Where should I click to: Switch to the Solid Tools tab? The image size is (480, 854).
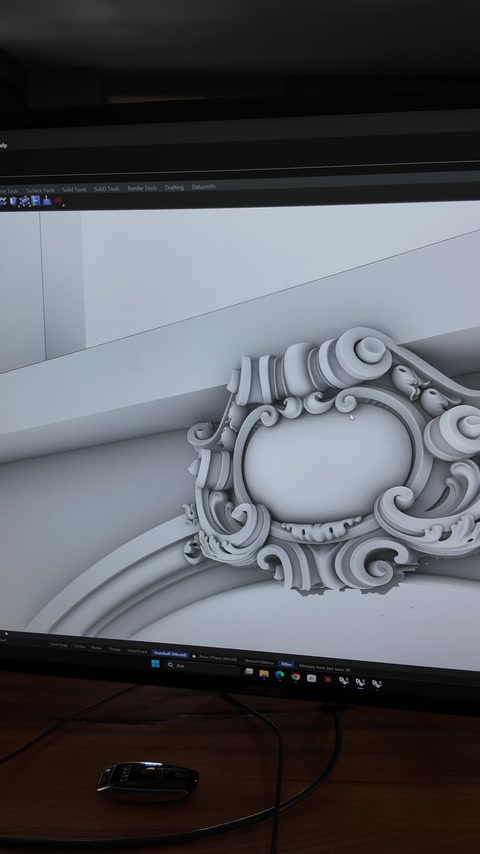point(74,190)
